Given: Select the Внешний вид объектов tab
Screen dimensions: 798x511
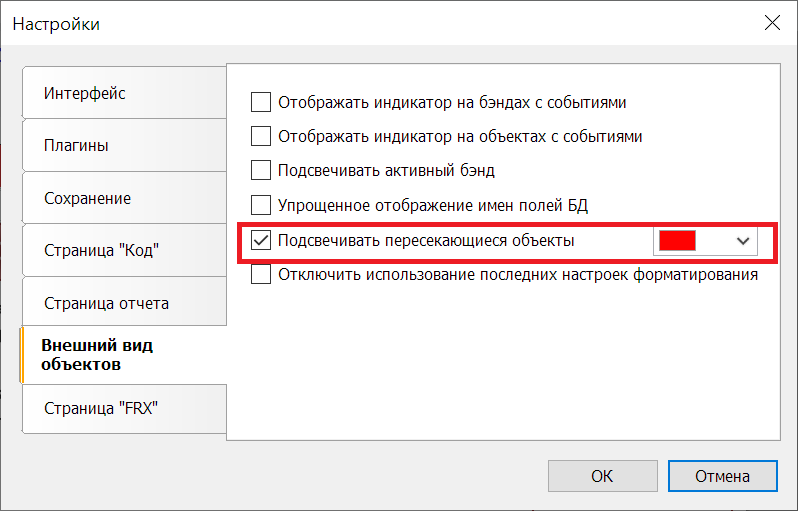Looking at the screenshot, I should point(123,355).
